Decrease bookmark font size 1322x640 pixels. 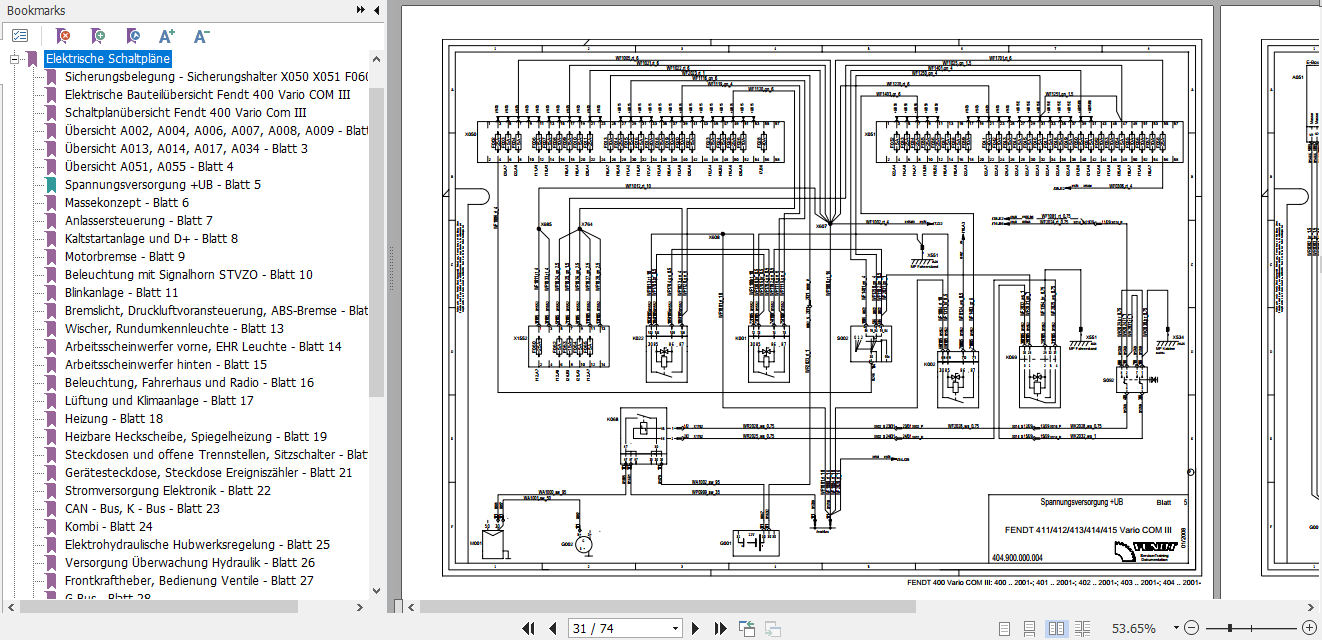[x=201, y=36]
